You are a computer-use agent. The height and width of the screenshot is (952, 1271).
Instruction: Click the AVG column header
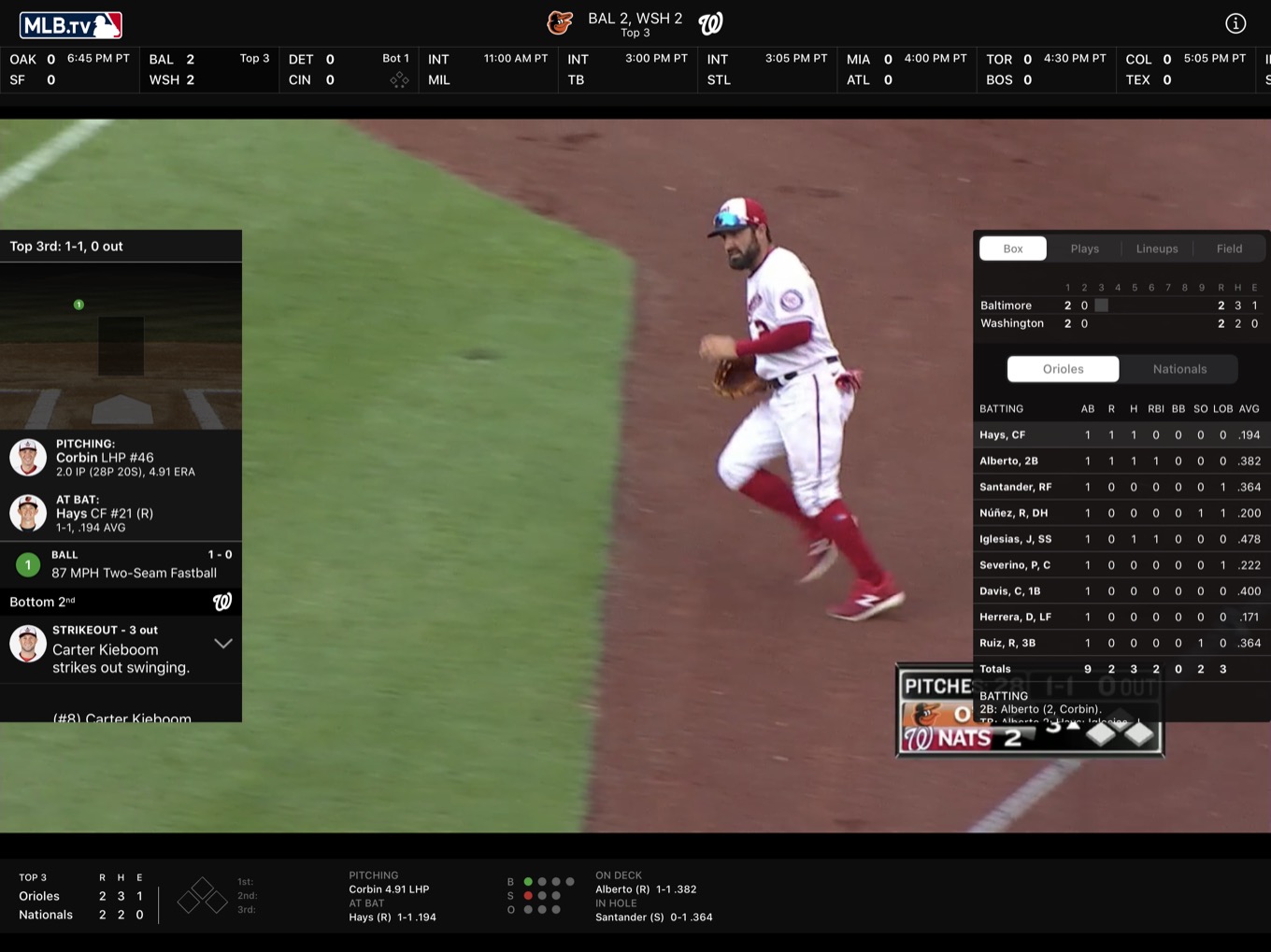1249,409
